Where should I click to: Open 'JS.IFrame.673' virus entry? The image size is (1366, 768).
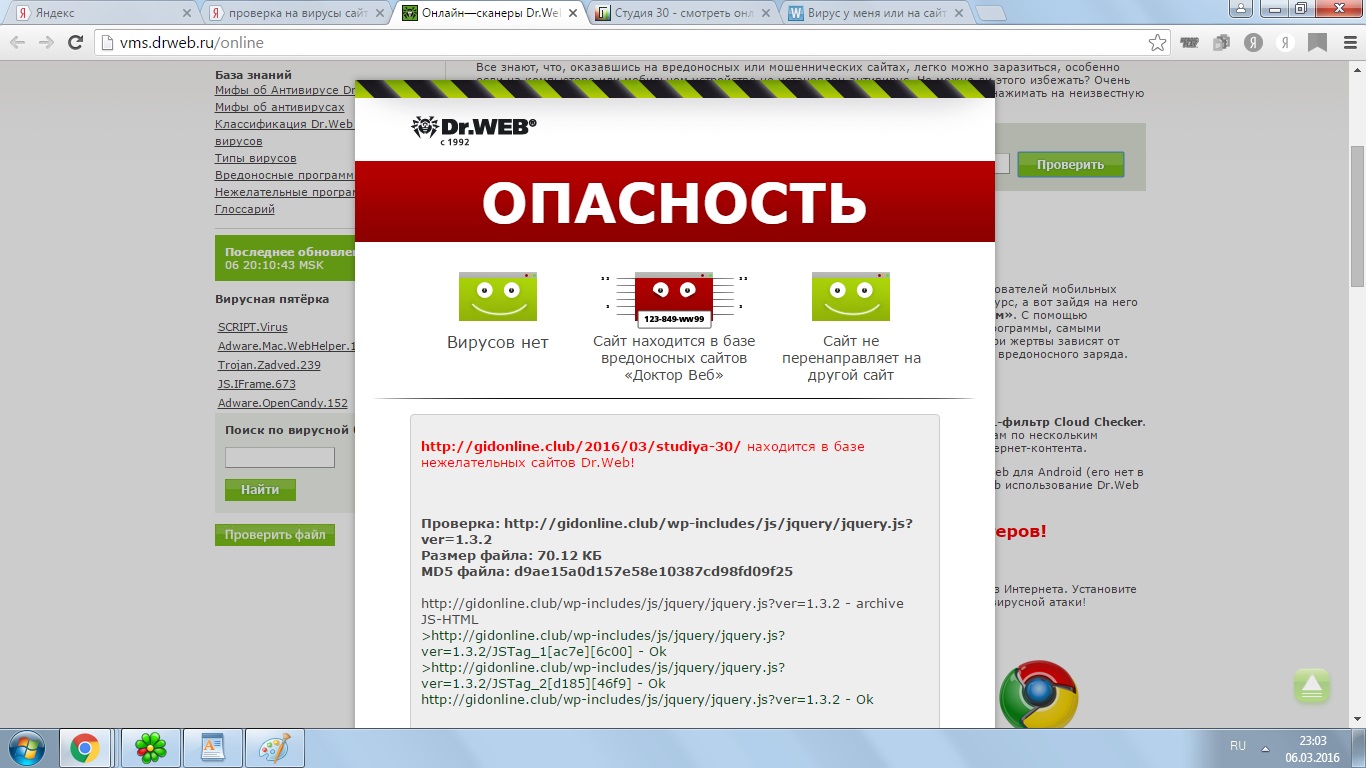[257, 384]
